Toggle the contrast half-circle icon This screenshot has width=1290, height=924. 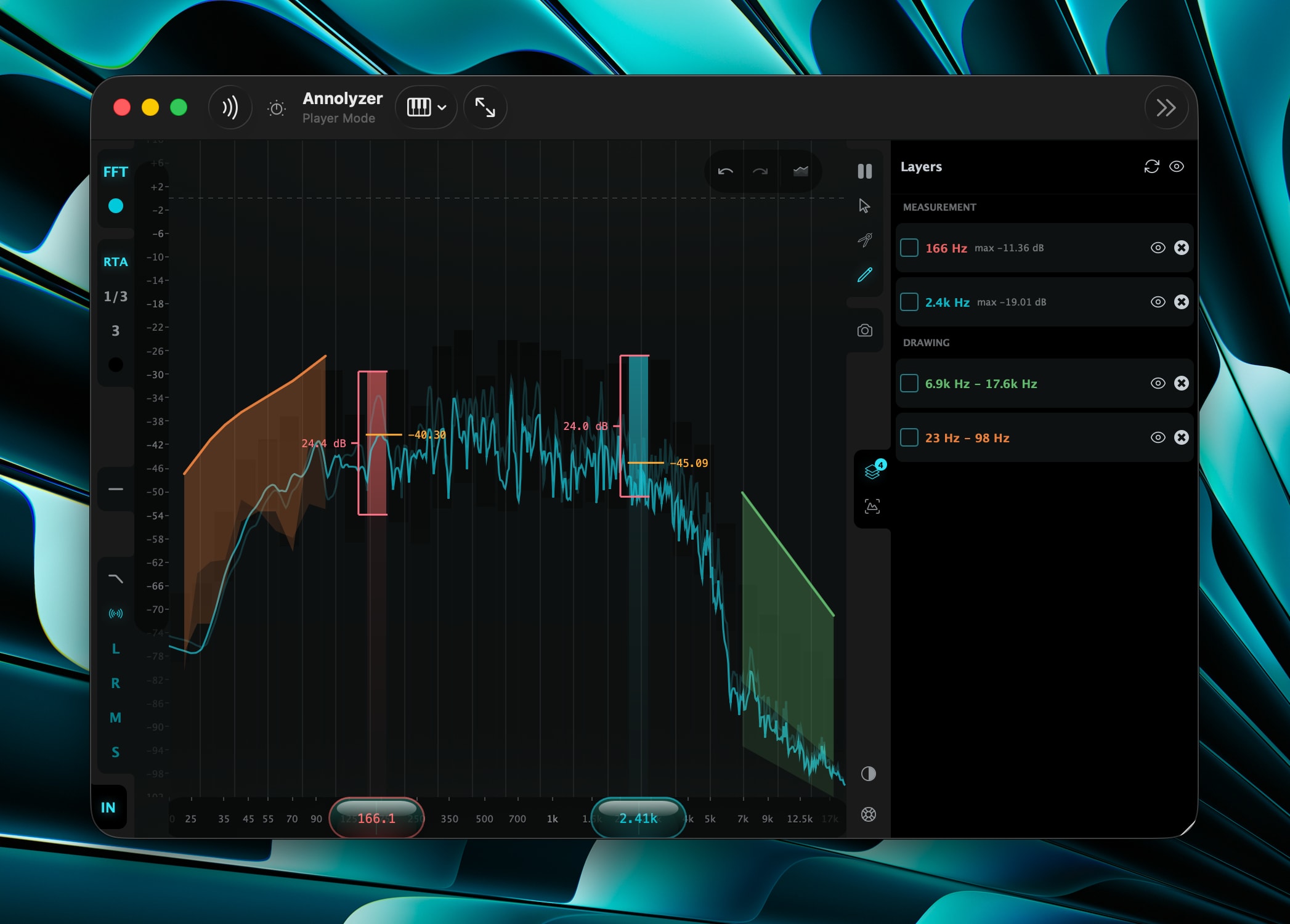point(869,774)
